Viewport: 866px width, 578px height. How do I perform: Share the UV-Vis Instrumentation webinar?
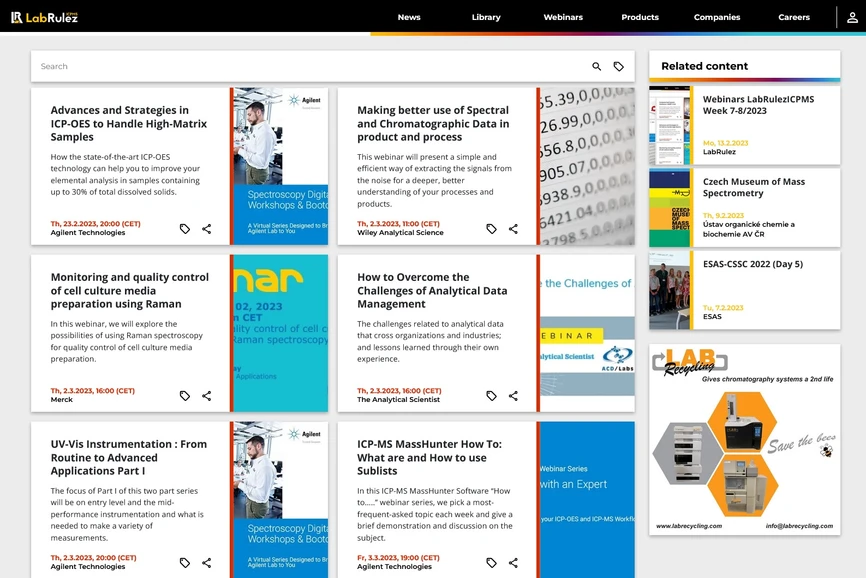point(207,563)
